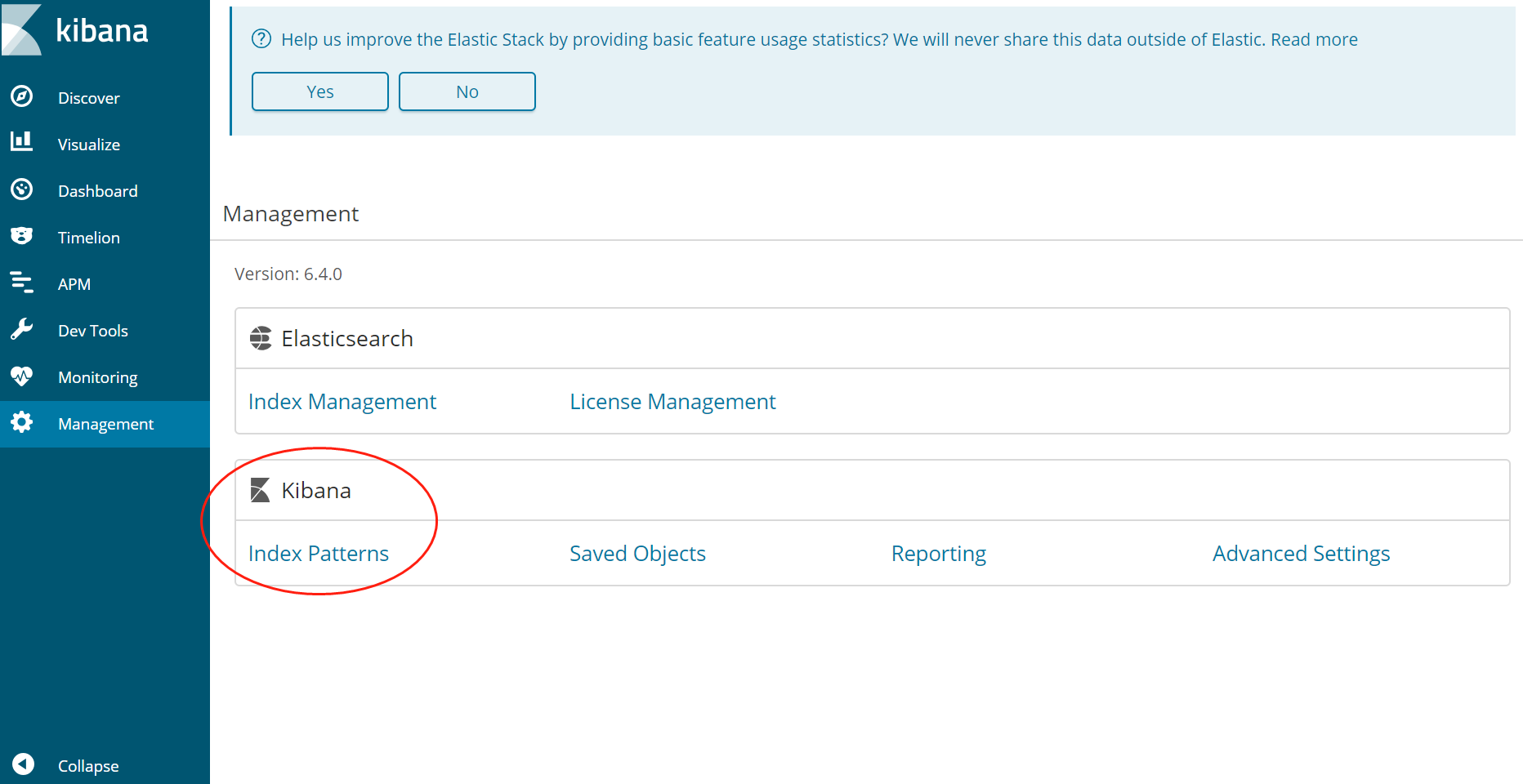Open Saved Objects link
Image resolution: width=1523 pixels, height=784 pixels.
[x=637, y=554]
